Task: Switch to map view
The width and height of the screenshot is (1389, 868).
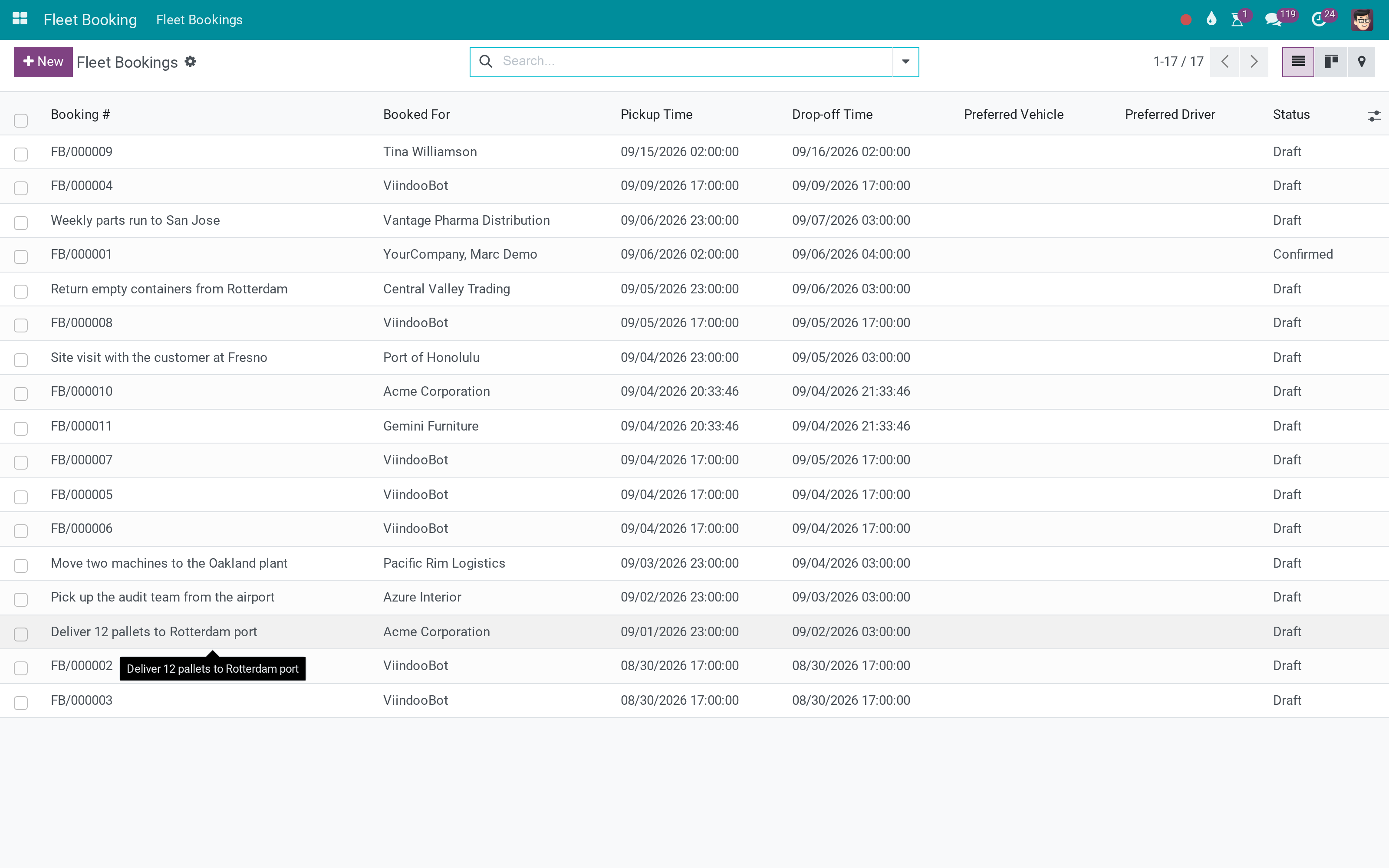Action: tap(1362, 62)
